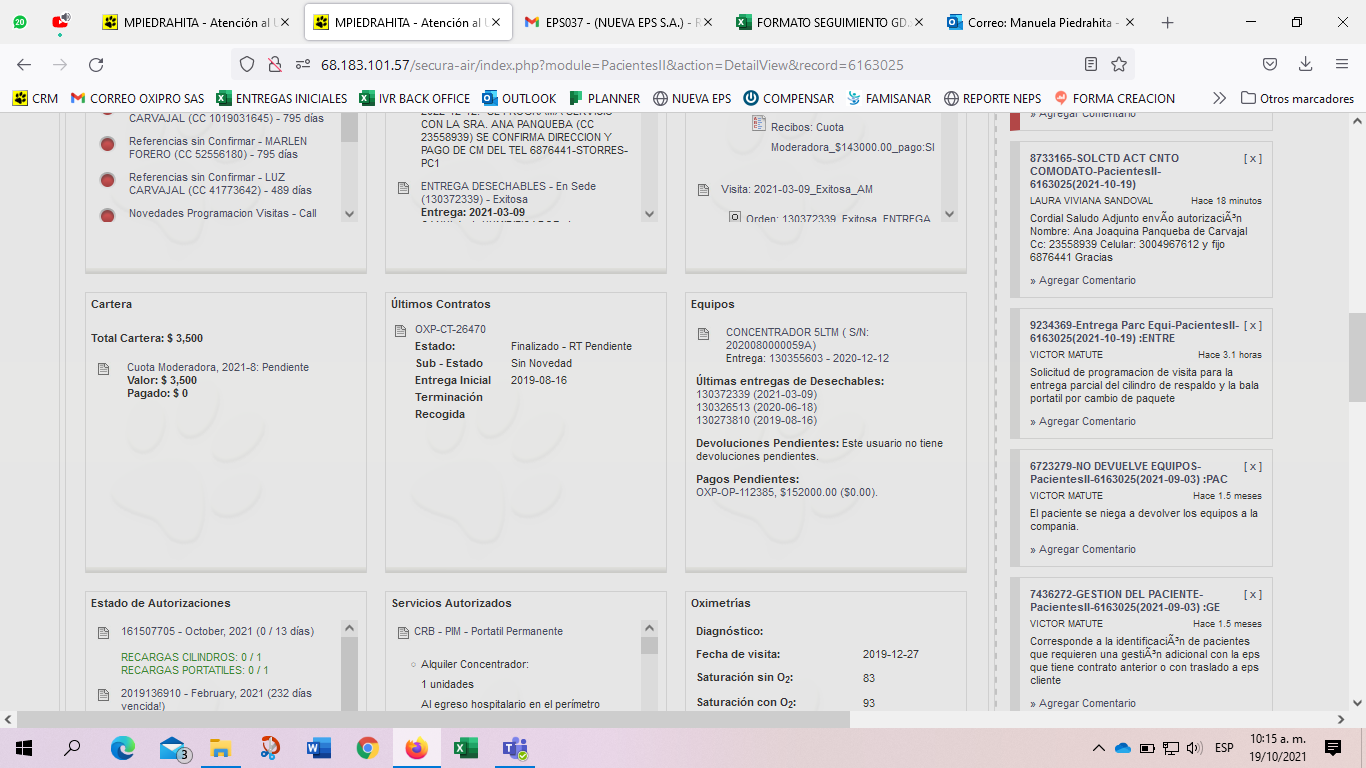Click the vertical page scrollbar thumb

click(1357, 357)
